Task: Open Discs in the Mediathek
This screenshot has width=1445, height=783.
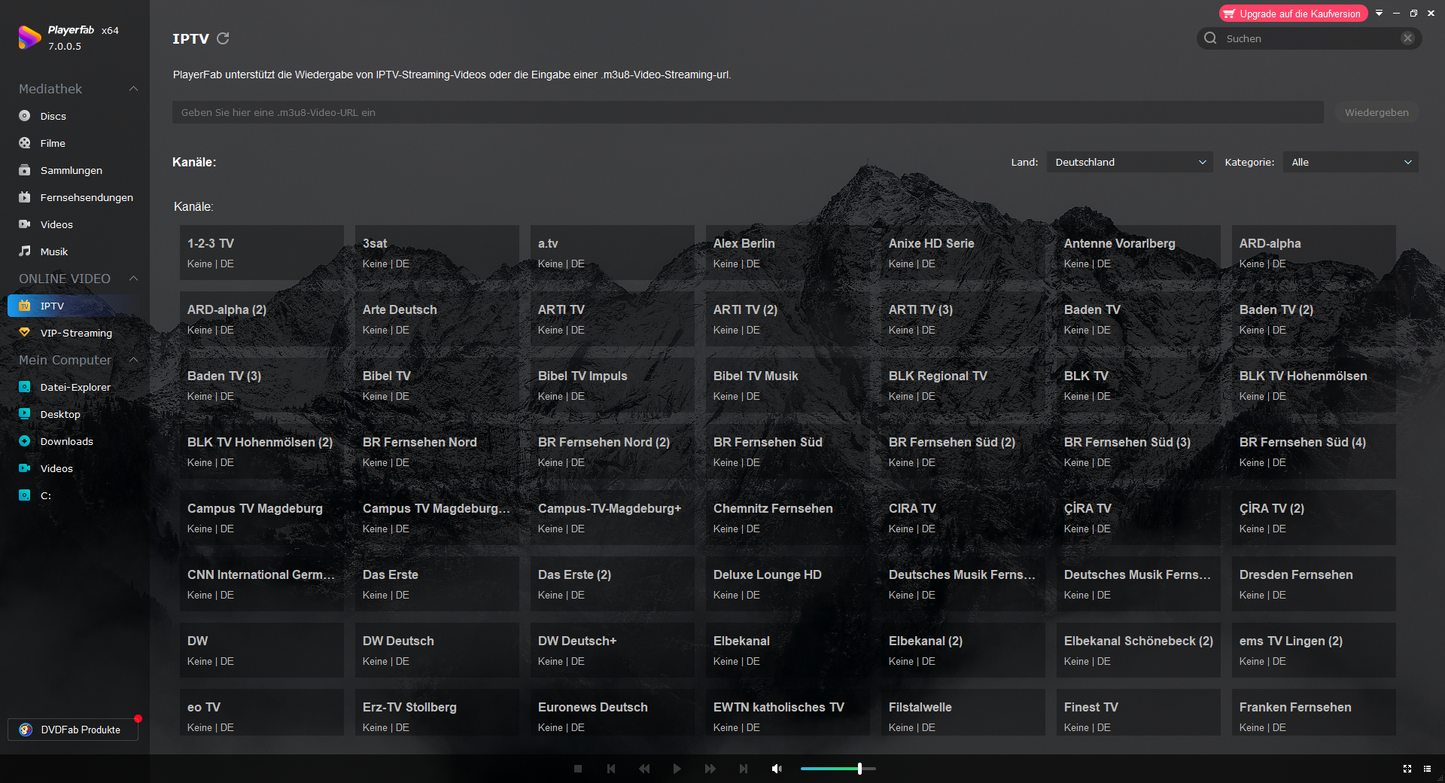Action: pyautogui.click(x=53, y=116)
